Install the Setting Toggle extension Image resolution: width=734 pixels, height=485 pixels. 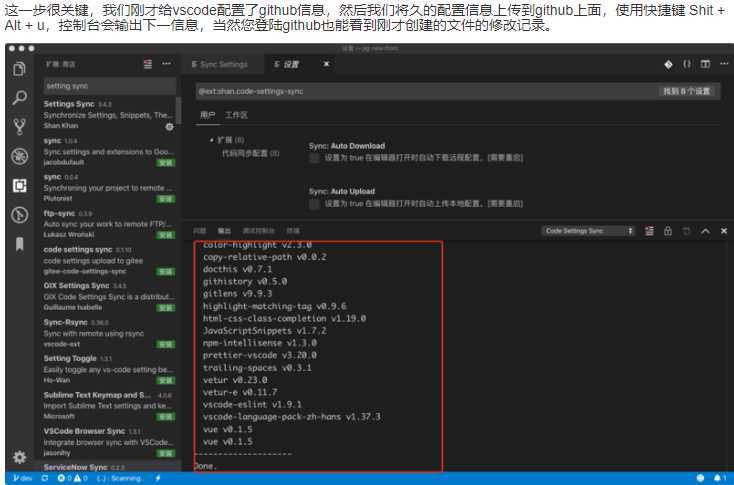[166, 380]
